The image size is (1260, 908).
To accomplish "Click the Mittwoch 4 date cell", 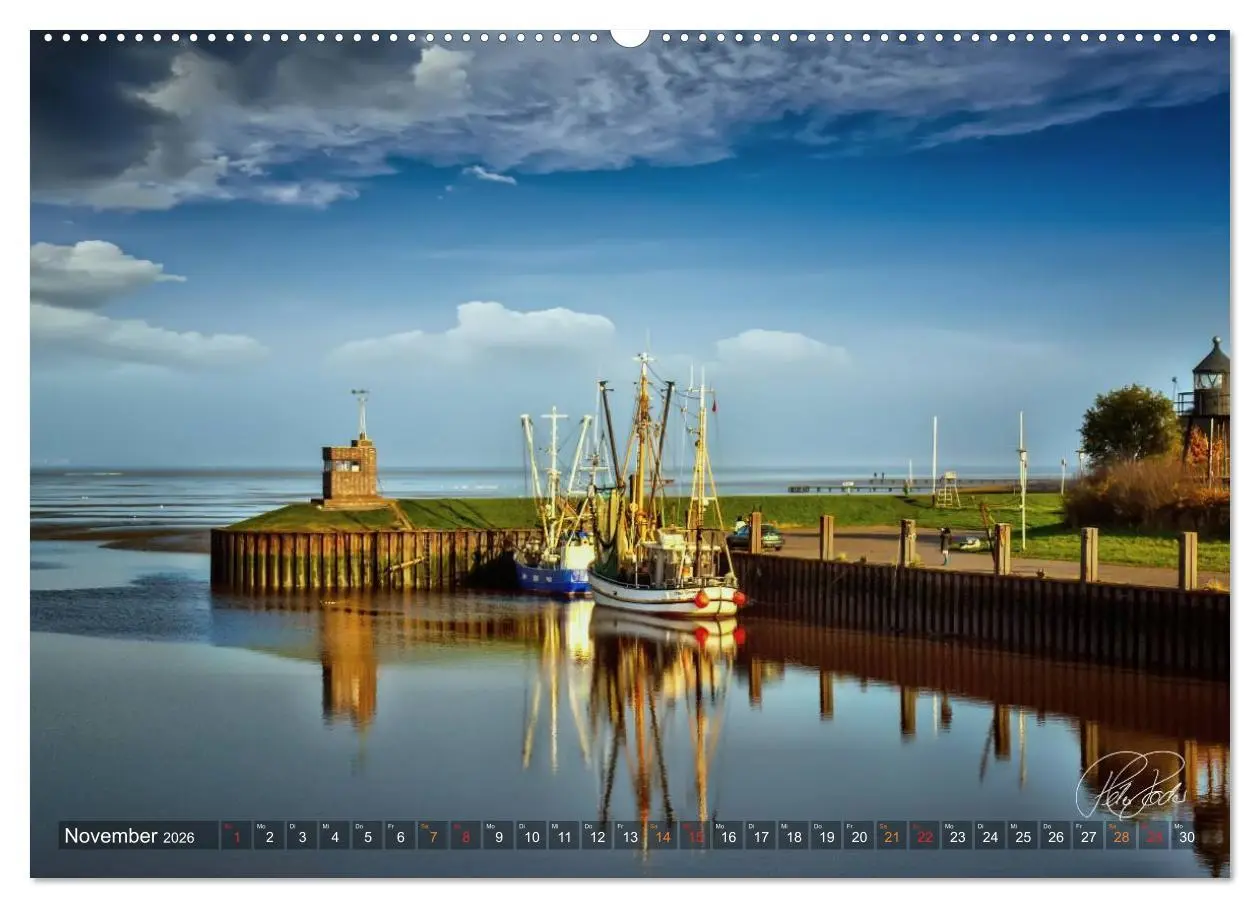I will click(x=333, y=835).
